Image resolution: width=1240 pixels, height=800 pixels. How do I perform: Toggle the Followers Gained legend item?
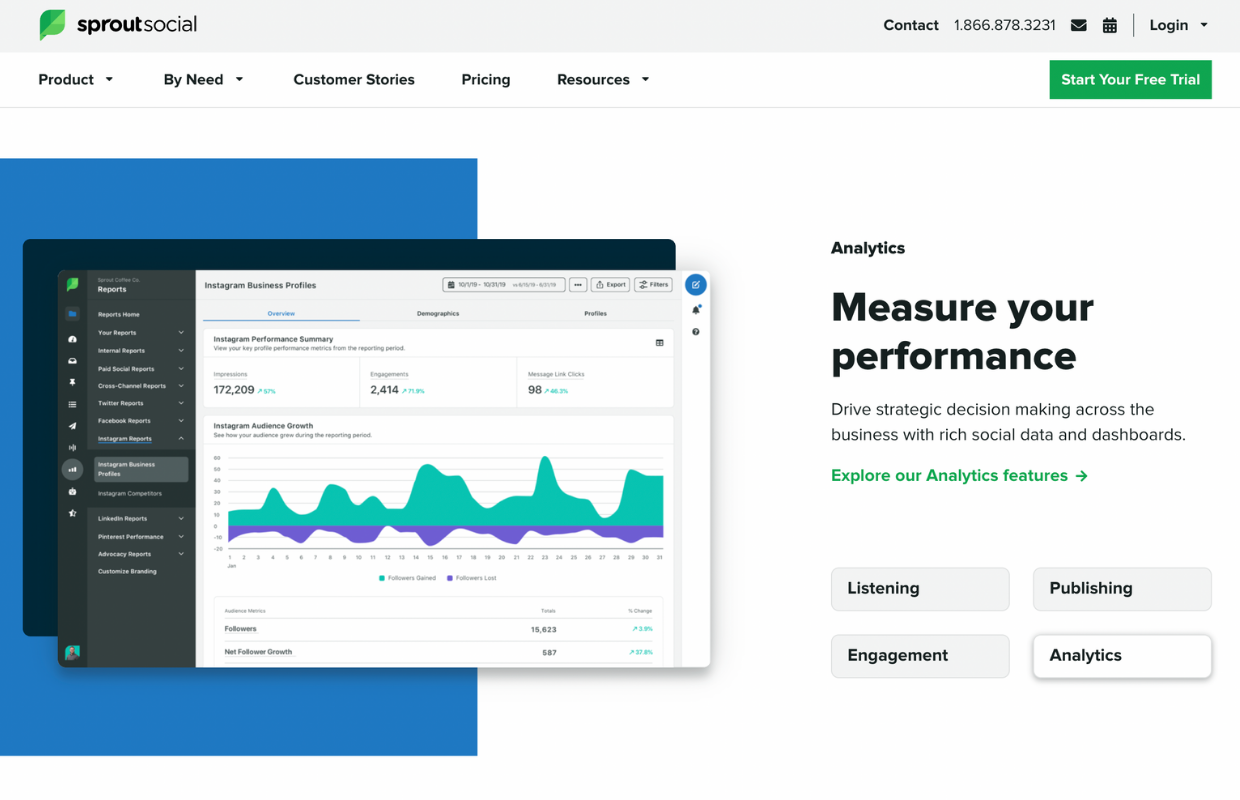[408, 578]
